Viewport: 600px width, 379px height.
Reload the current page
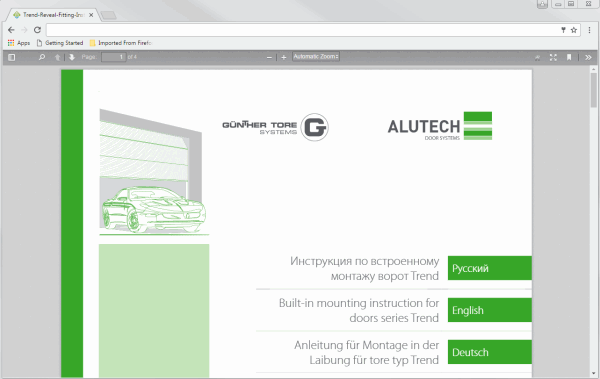tap(37, 30)
